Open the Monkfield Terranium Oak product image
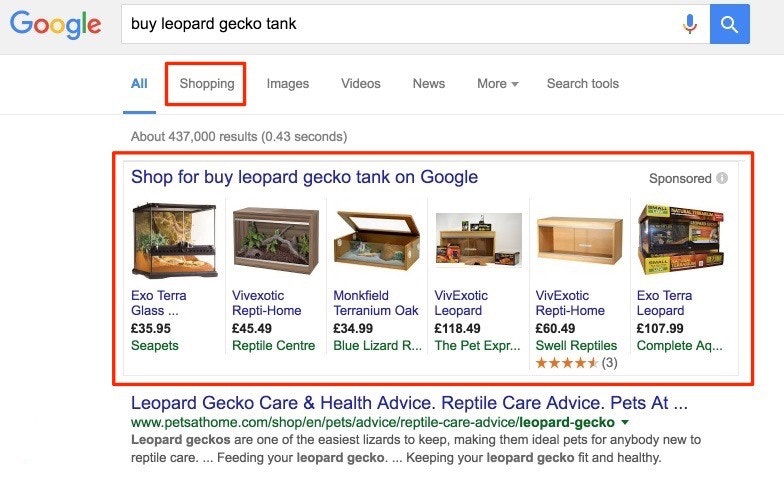 [376, 240]
